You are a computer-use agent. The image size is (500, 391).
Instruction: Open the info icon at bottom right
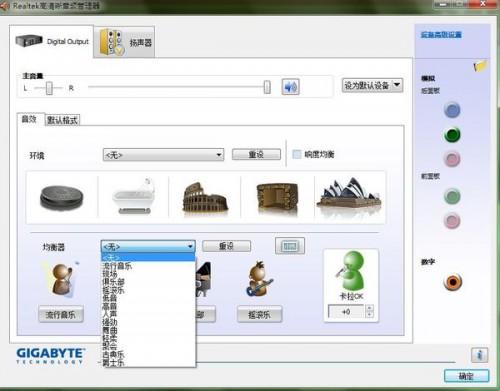[479, 355]
